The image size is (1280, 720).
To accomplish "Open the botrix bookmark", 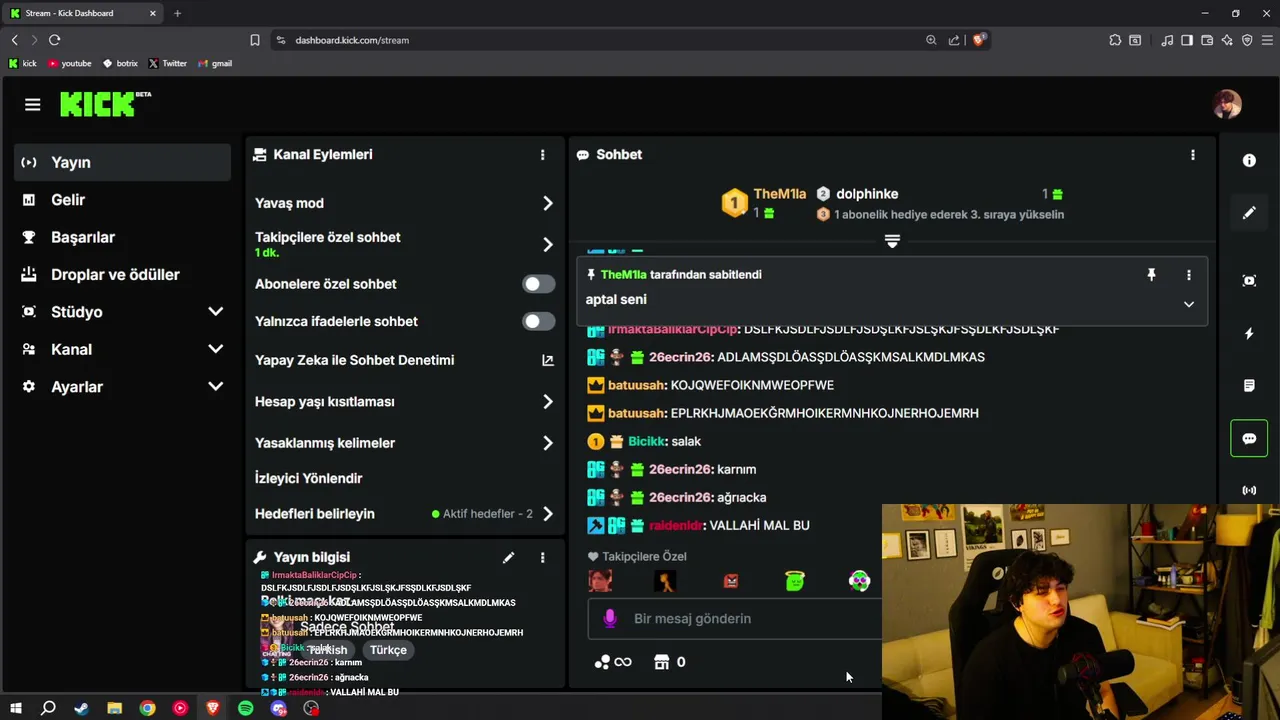I will [x=120, y=63].
